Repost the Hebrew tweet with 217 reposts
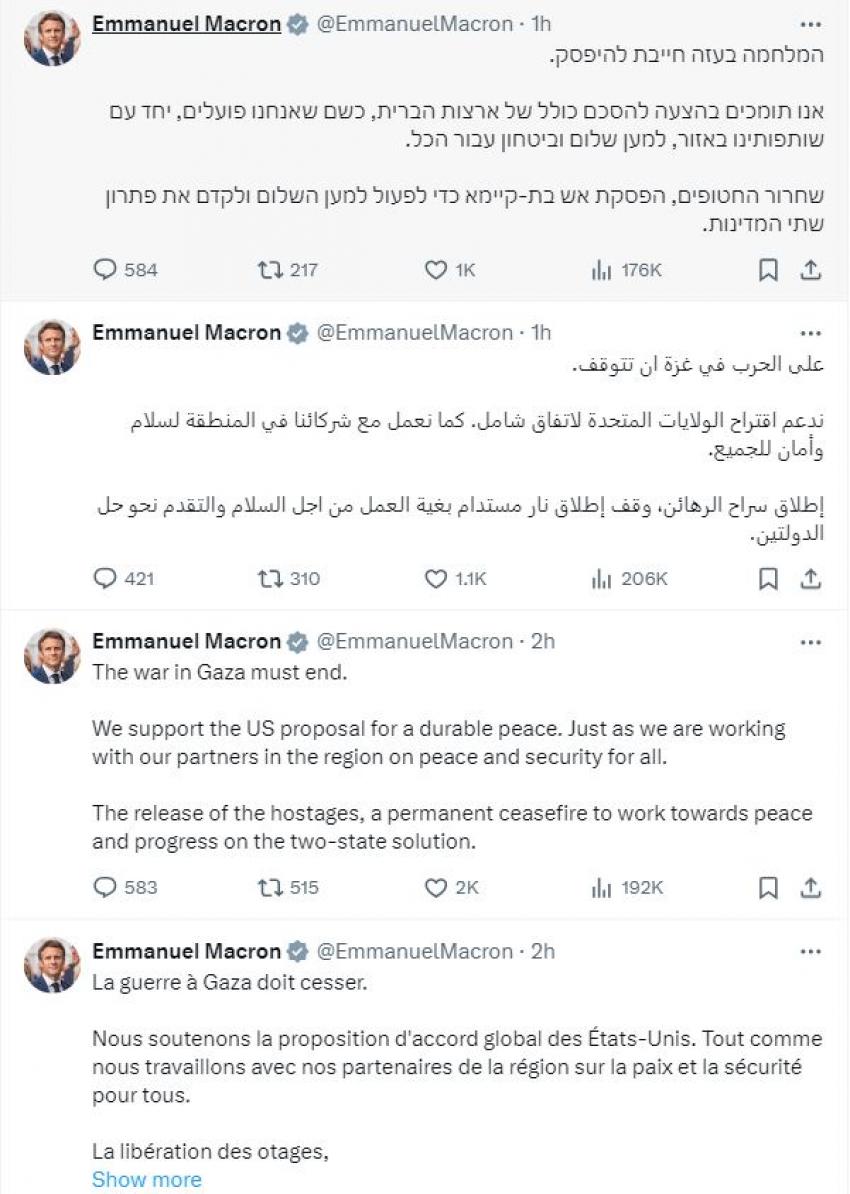The height and width of the screenshot is (1194, 850). coord(270,269)
